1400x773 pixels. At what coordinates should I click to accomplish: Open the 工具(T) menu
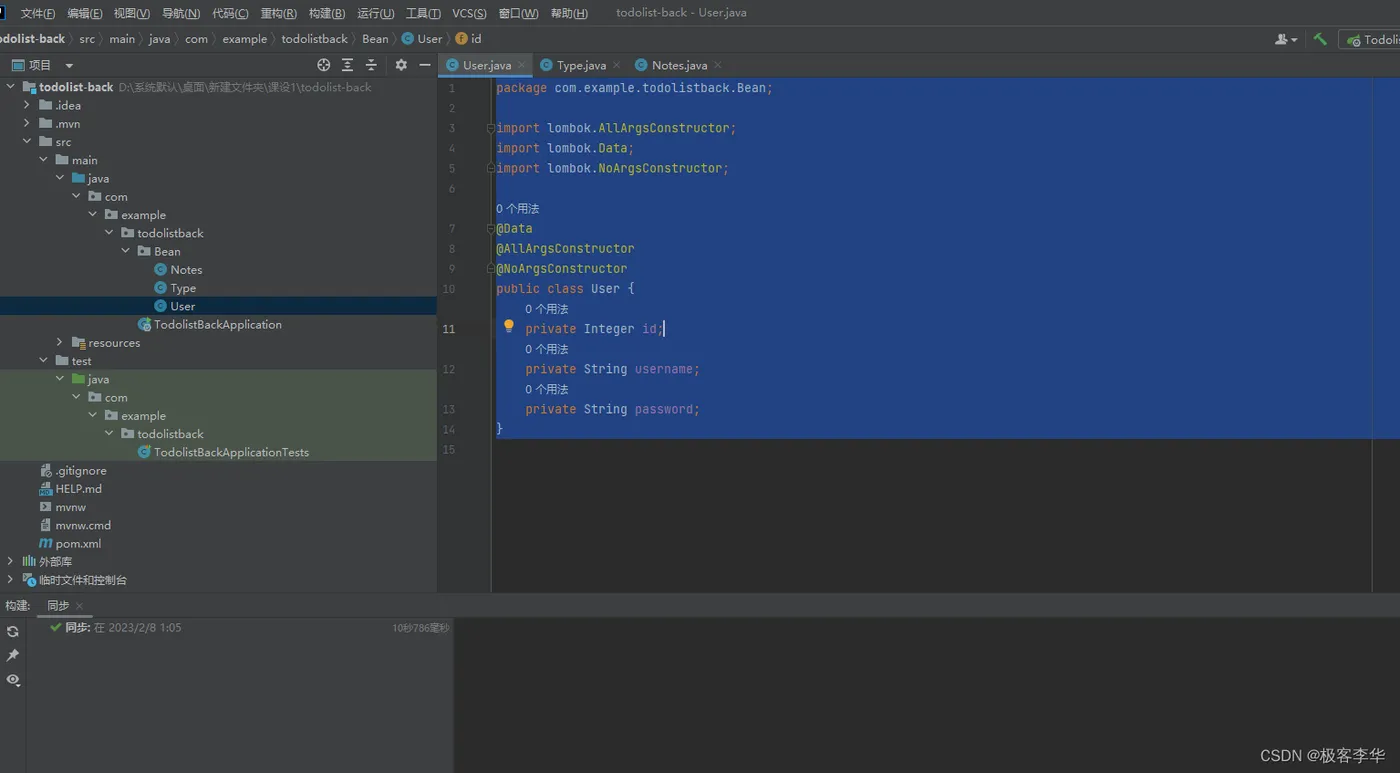click(423, 13)
